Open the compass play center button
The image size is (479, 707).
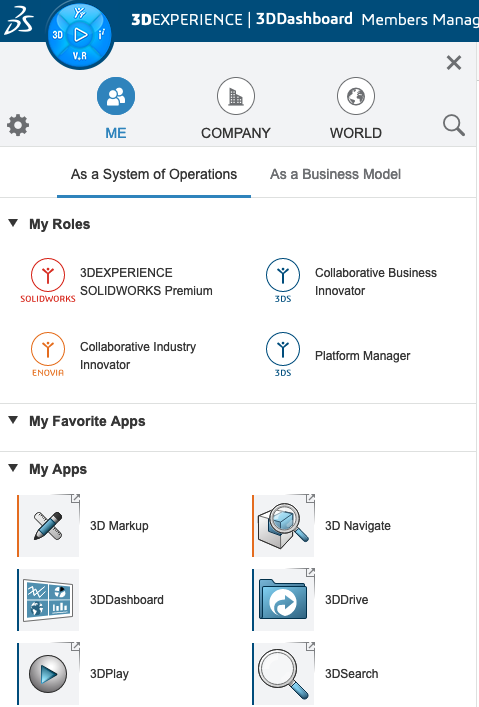(80, 35)
